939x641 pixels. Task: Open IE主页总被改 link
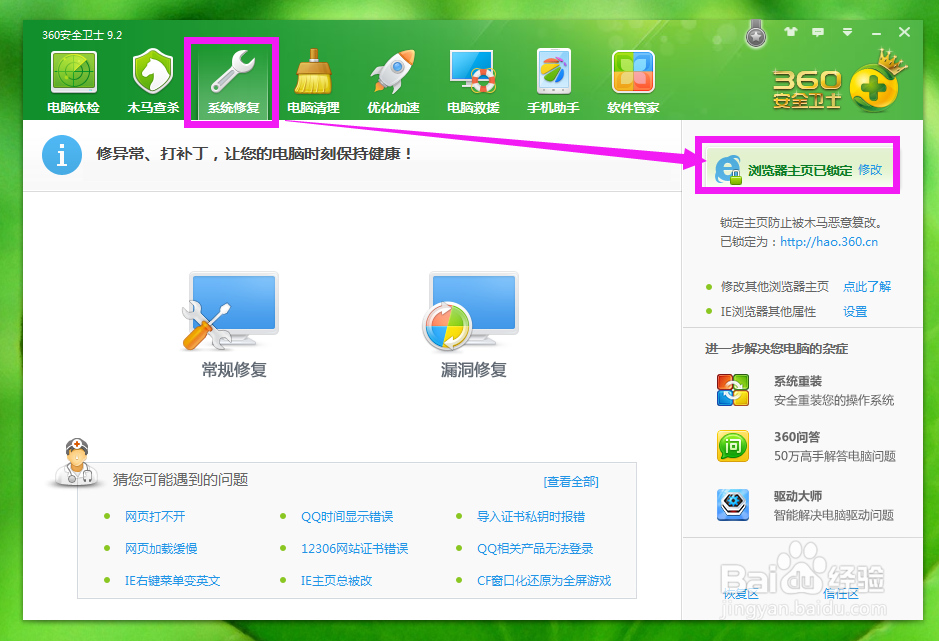pos(337,580)
